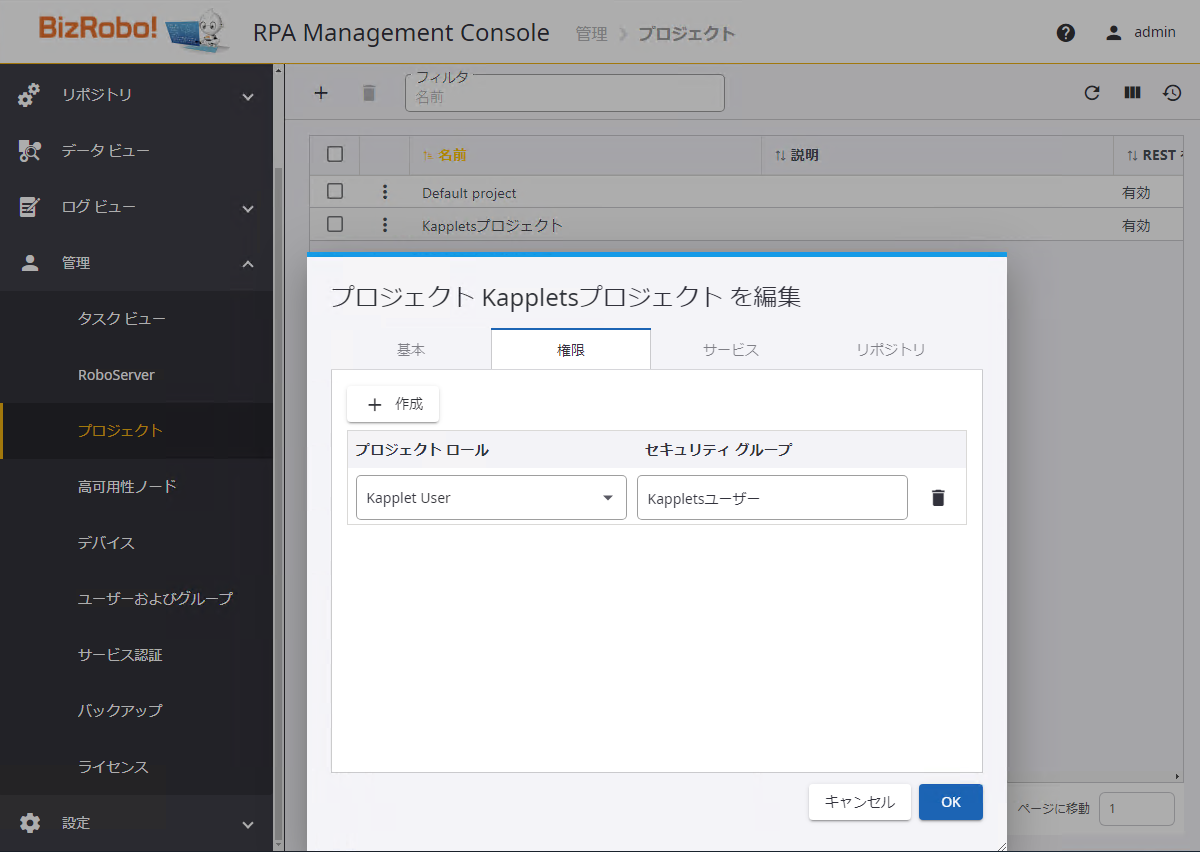
Task: Open ユーザーおよびグループ in sidebar
Action: tap(136, 599)
